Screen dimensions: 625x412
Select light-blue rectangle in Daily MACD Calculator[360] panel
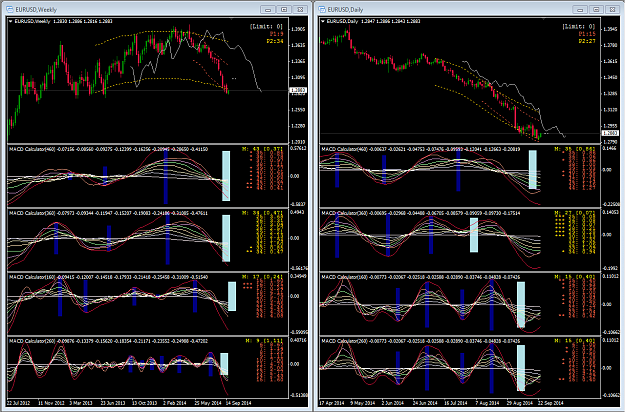[474, 235]
